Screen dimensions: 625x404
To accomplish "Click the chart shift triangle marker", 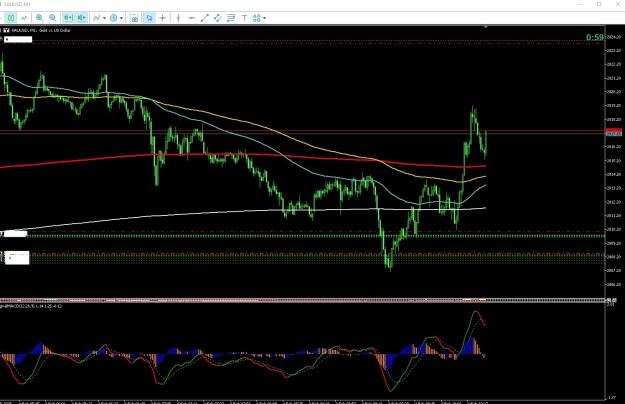I will [485, 27].
